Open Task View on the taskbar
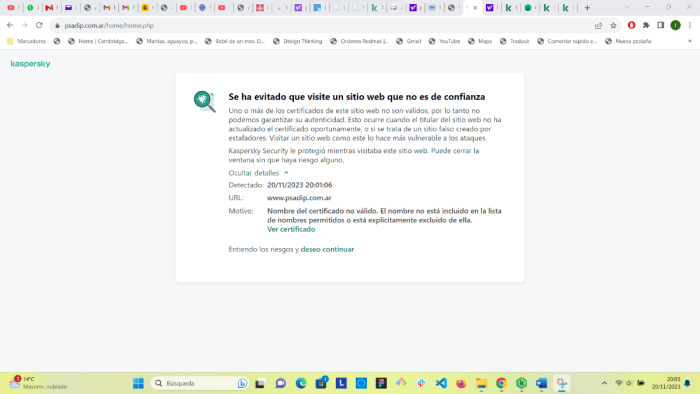 pos(260,383)
